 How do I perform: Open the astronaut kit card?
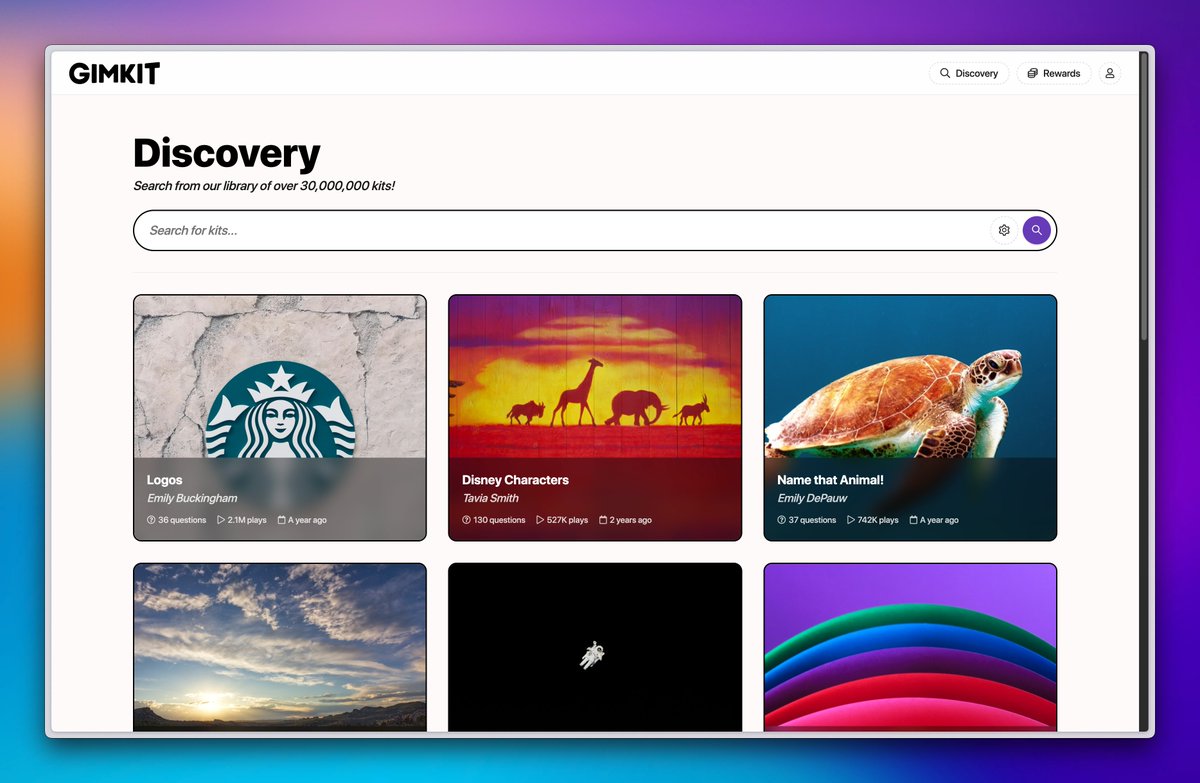pyautogui.click(x=595, y=647)
